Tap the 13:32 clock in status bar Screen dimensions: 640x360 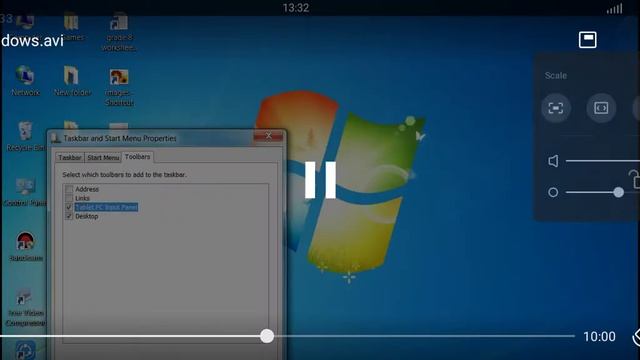click(296, 8)
